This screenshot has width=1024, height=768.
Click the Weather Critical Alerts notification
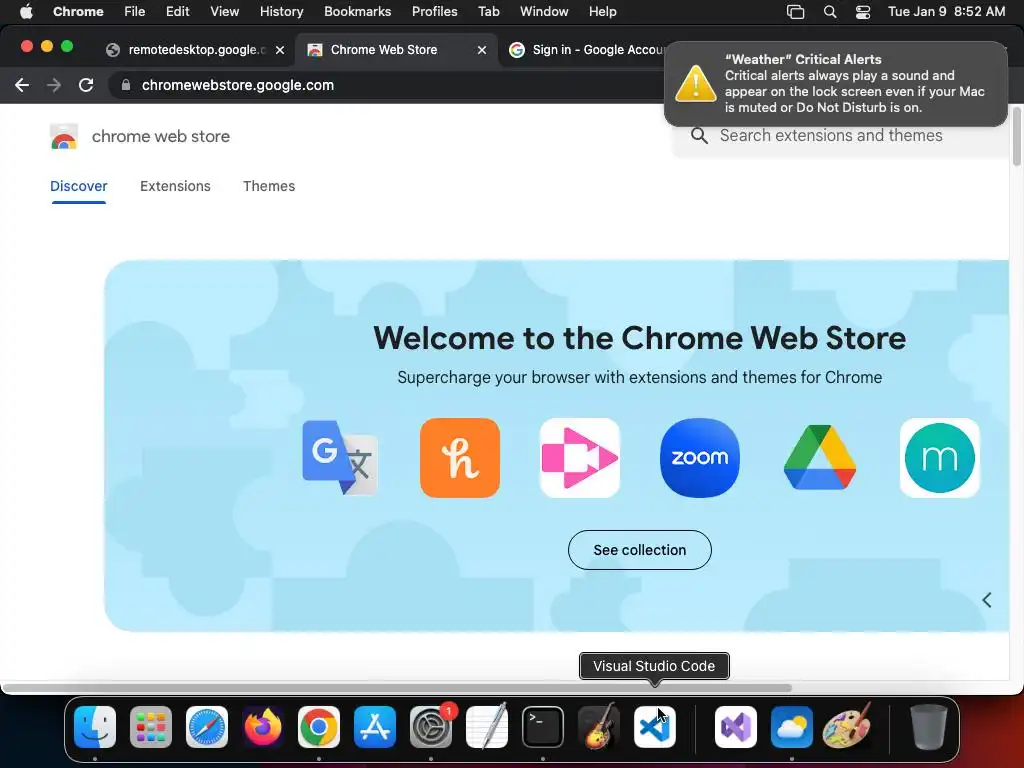[x=836, y=84]
